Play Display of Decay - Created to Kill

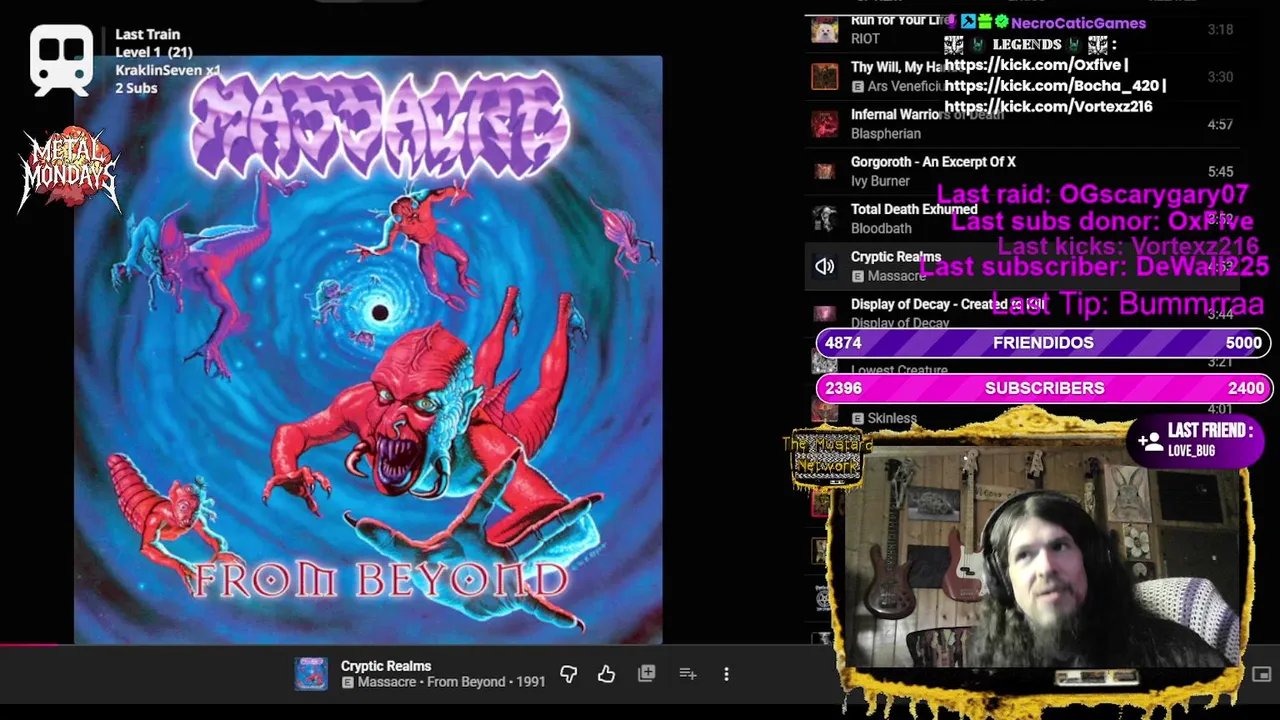pyautogui.click(x=1022, y=313)
